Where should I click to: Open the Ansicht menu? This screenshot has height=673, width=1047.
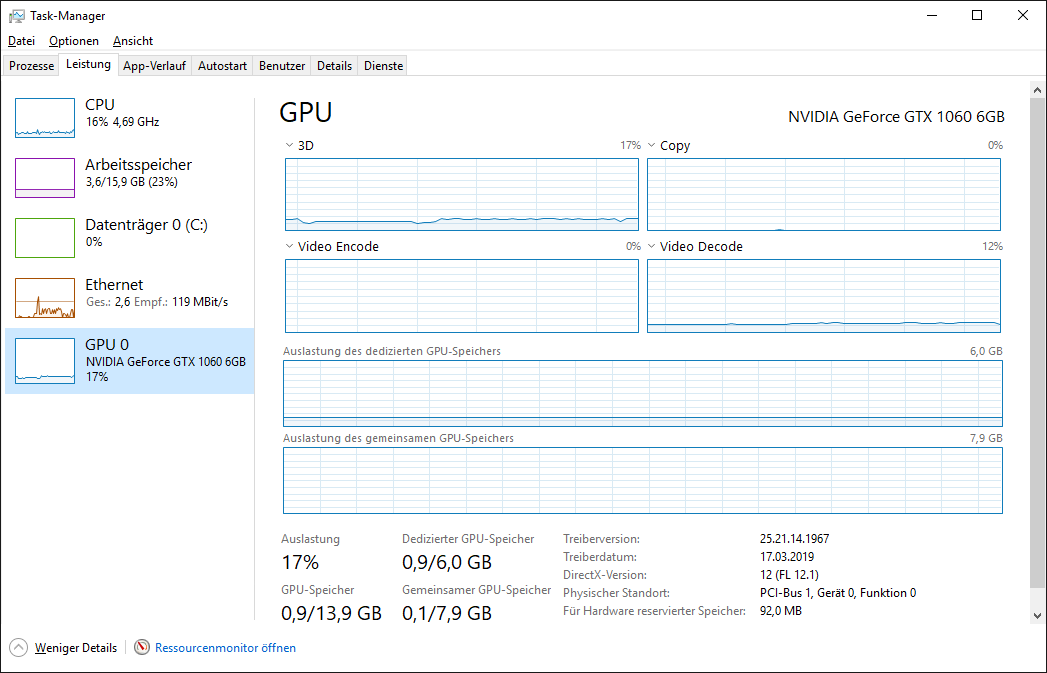point(133,41)
